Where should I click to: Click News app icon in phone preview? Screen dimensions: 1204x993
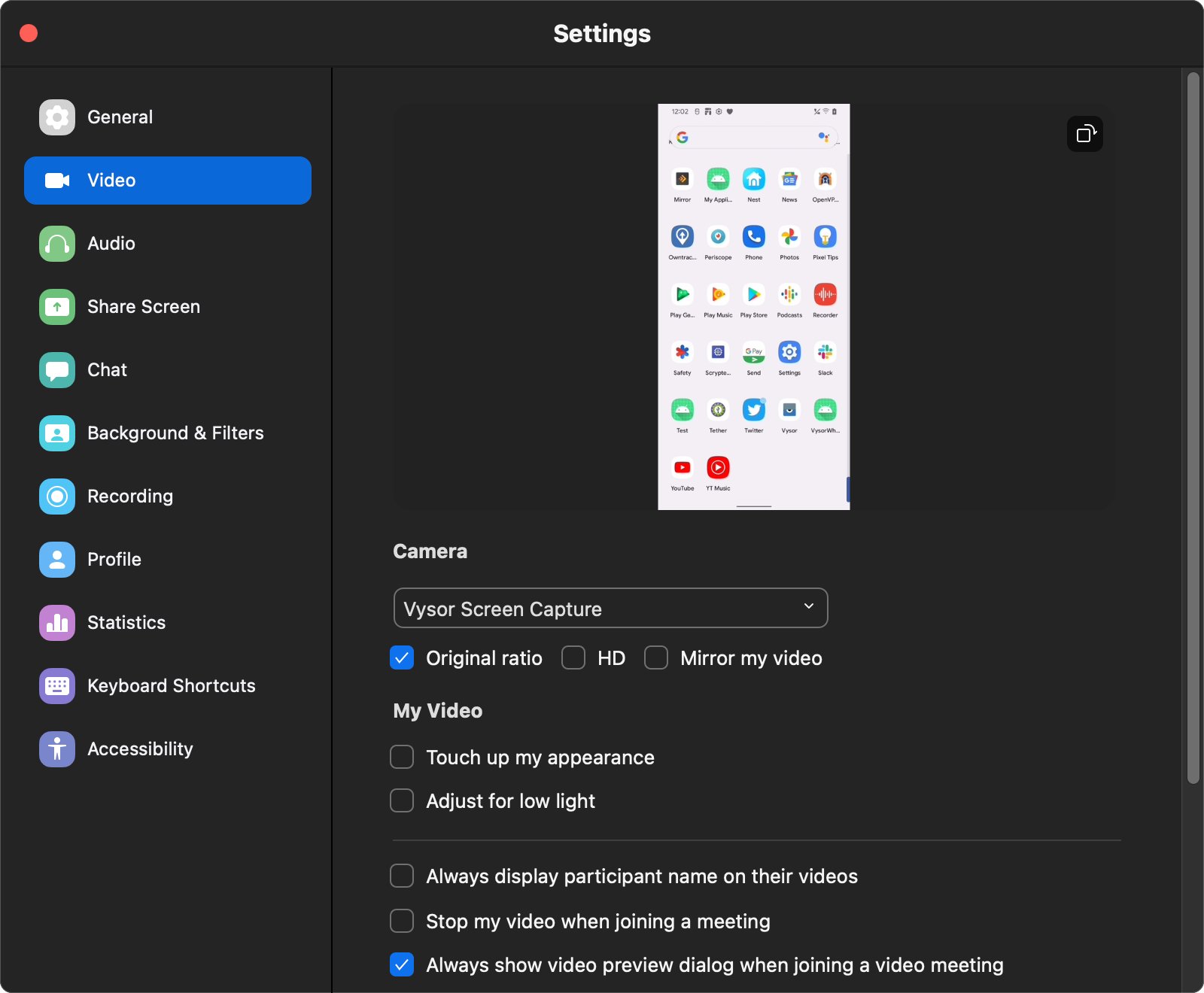point(789,179)
